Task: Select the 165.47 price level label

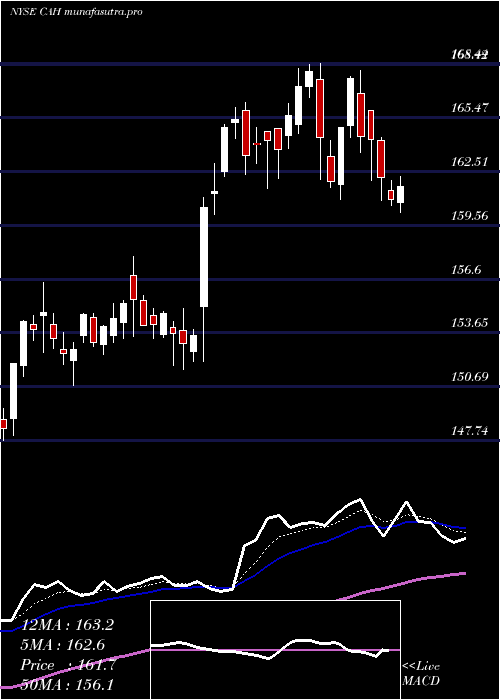Action: [469, 108]
